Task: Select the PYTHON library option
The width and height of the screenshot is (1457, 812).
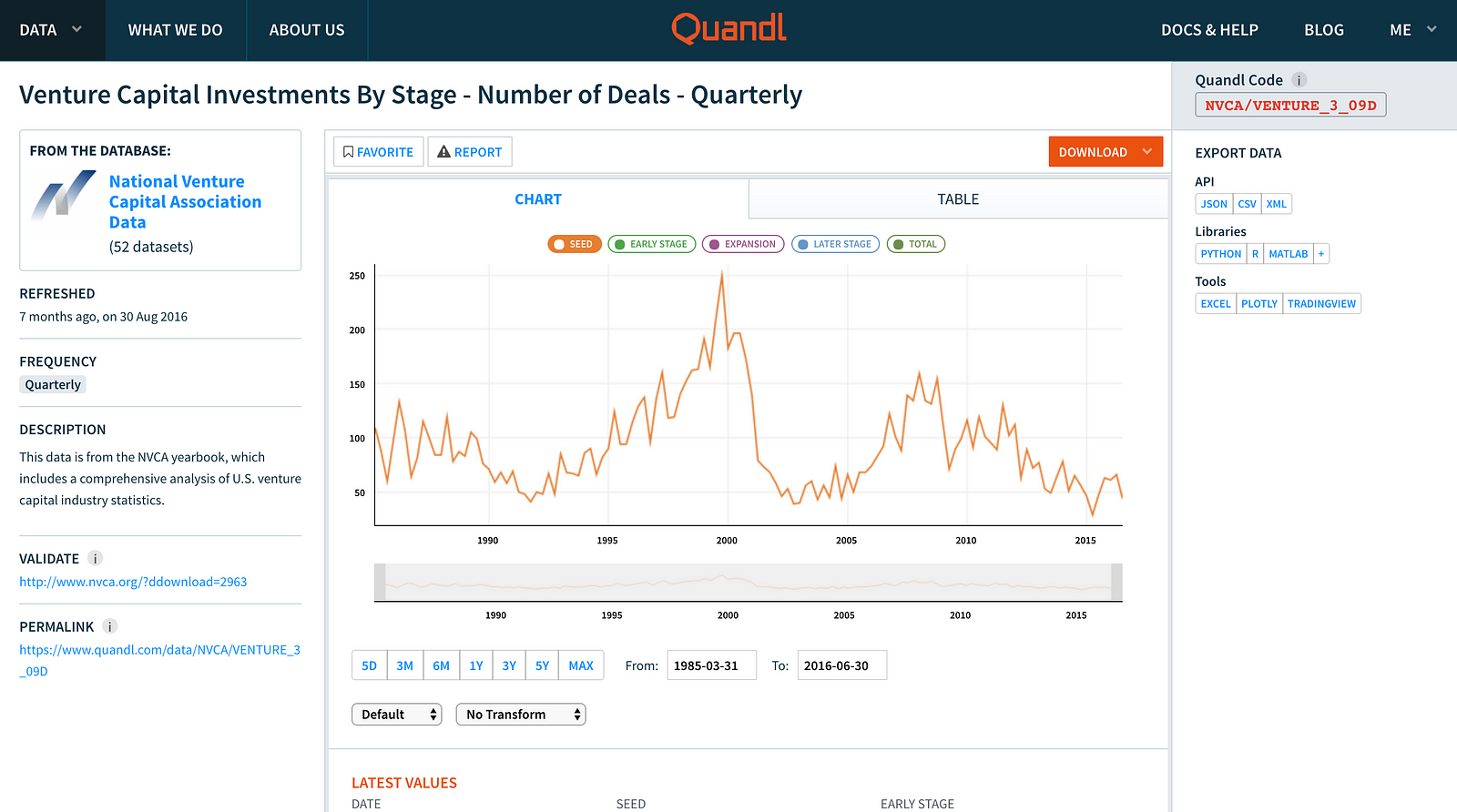Action: [1221, 254]
